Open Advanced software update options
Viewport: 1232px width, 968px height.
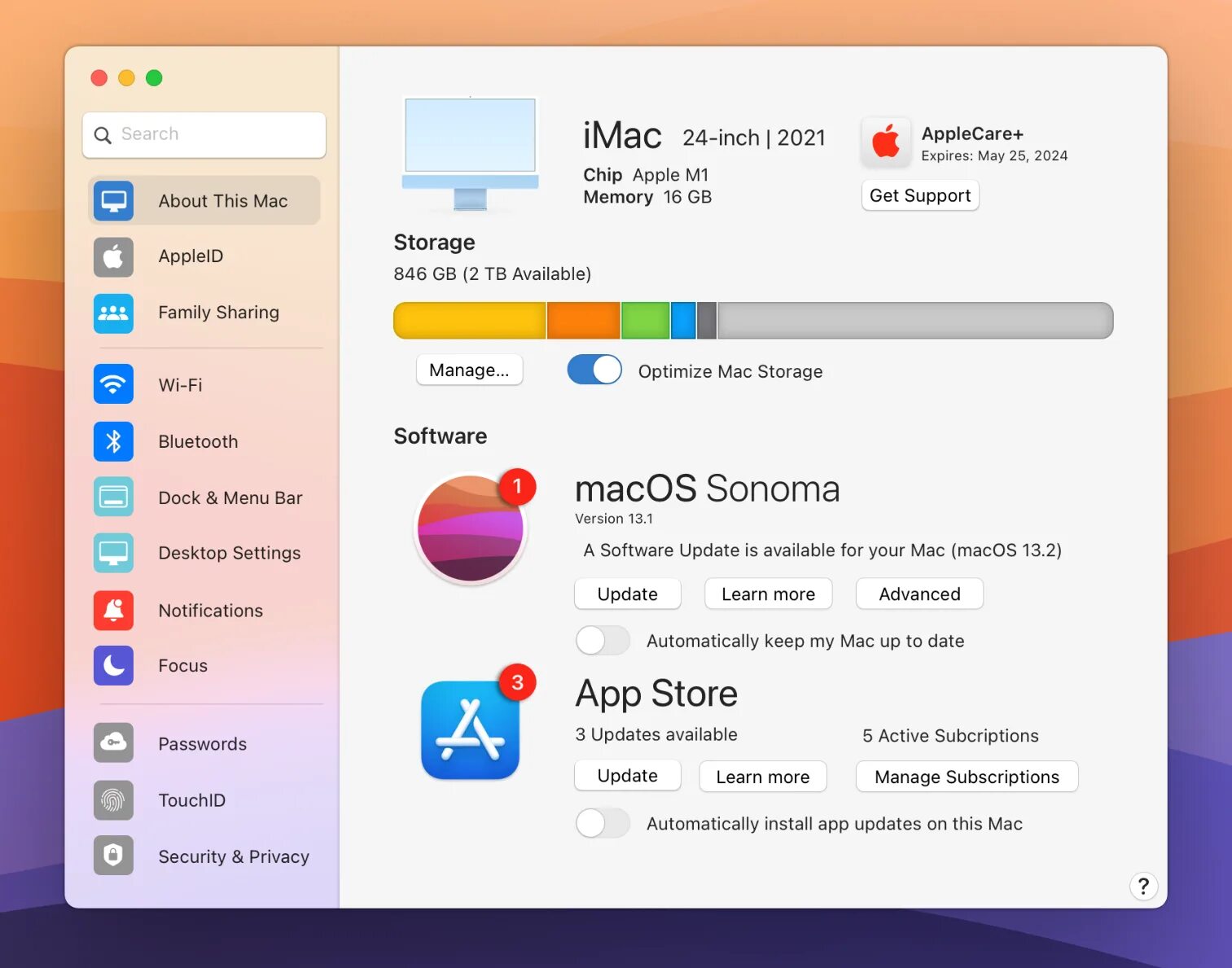pos(919,594)
